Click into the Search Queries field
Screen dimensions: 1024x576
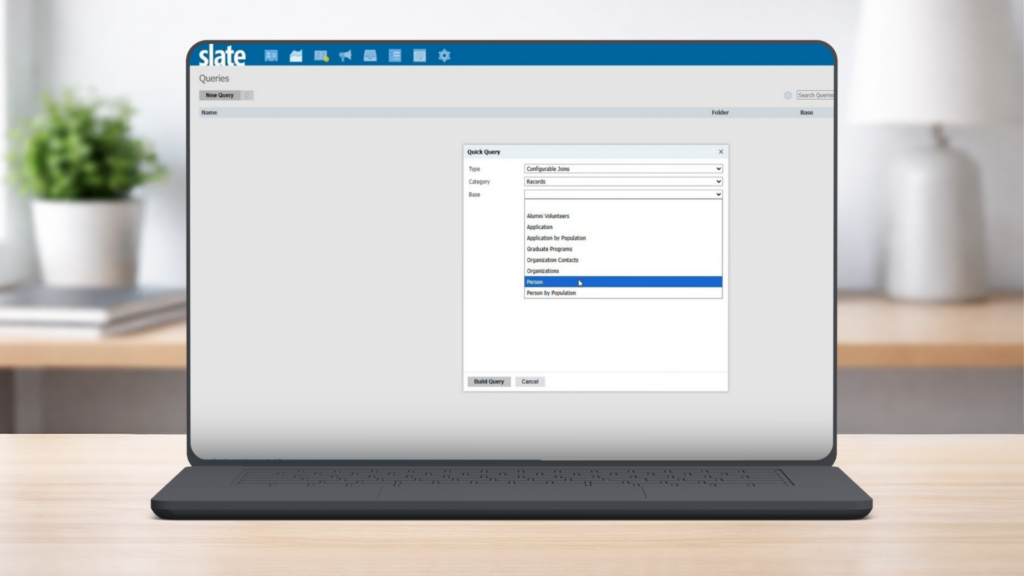[815, 95]
